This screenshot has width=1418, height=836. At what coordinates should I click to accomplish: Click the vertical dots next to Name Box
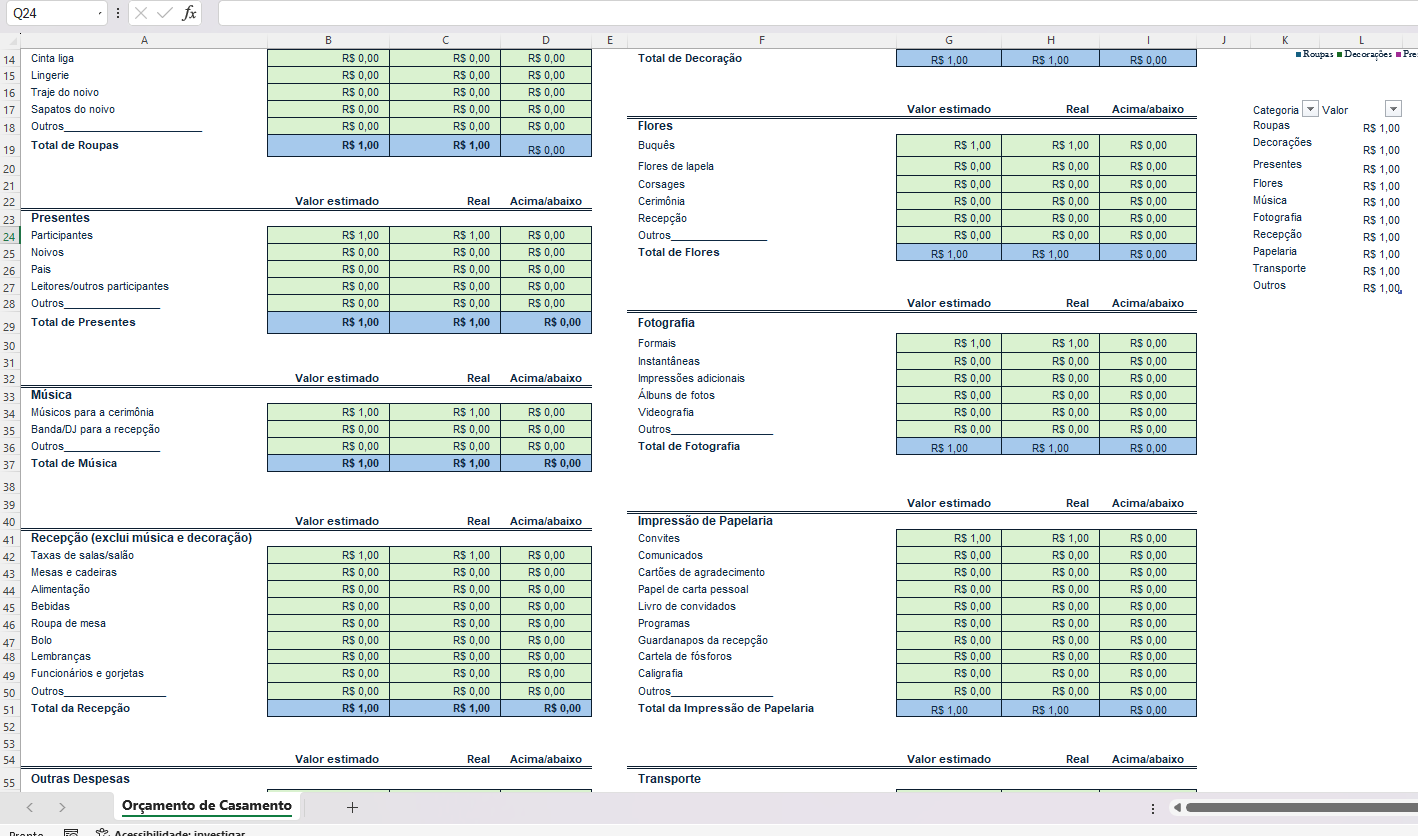click(x=118, y=13)
